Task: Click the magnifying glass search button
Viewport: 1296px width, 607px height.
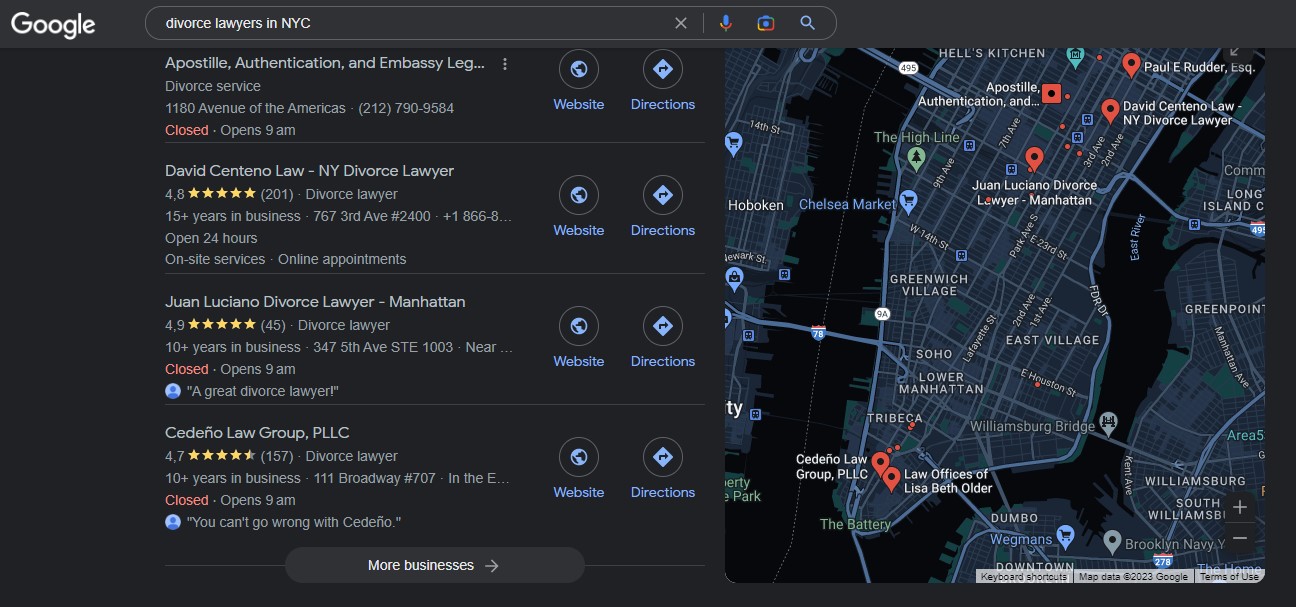Action: pyautogui.click(x=808, y=23)
